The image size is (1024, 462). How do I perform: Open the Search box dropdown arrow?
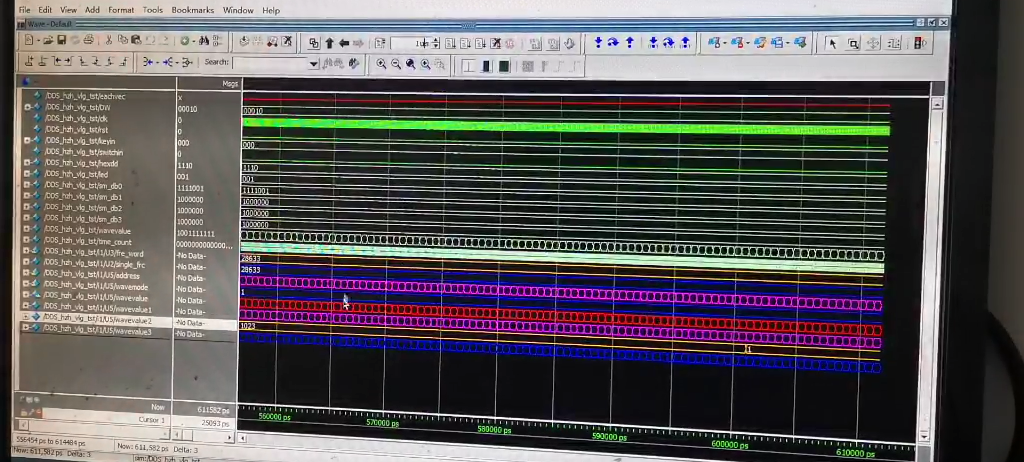coord(313,63)
